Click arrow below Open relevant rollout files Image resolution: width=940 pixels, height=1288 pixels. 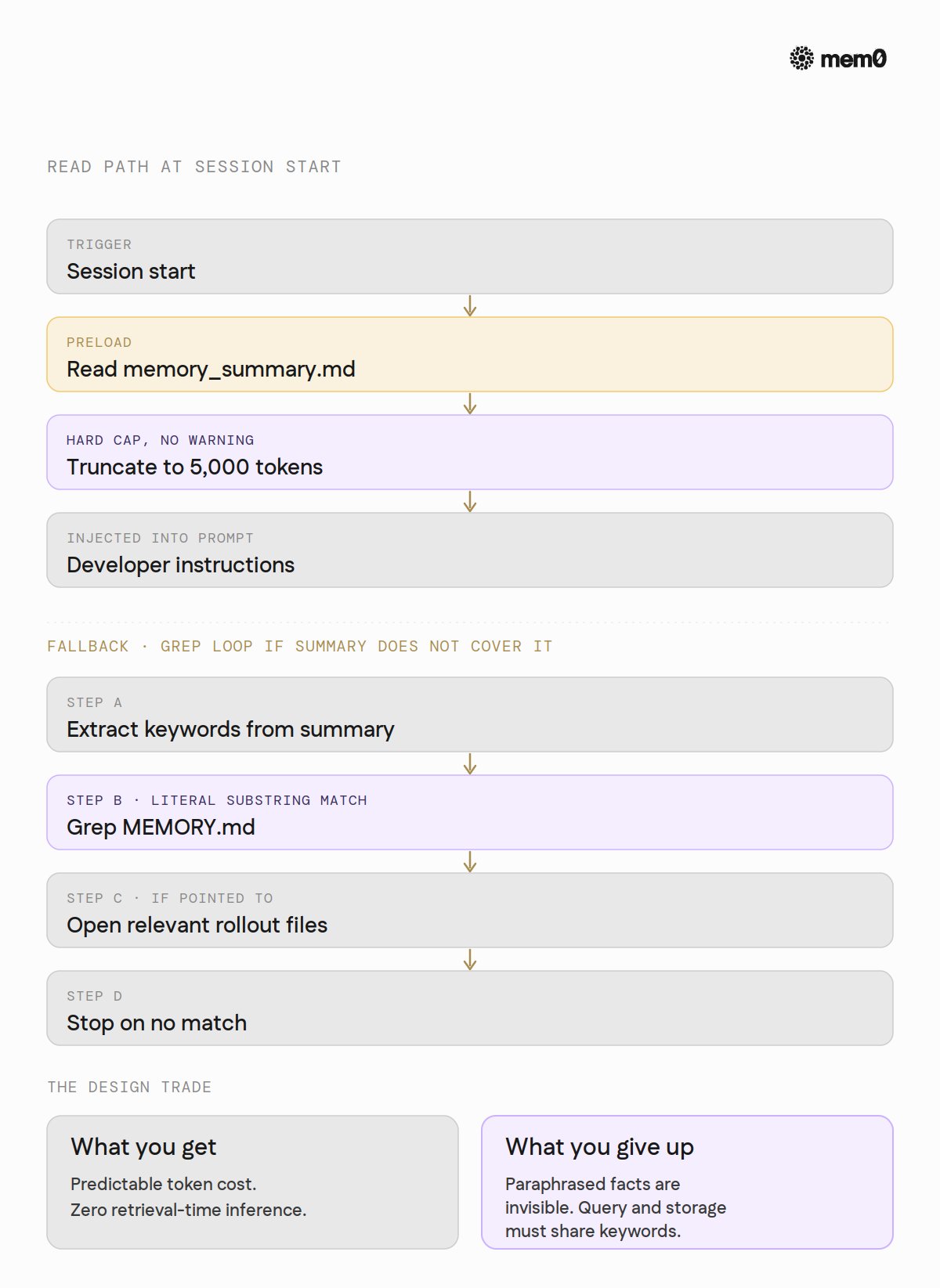pos(470,960)
